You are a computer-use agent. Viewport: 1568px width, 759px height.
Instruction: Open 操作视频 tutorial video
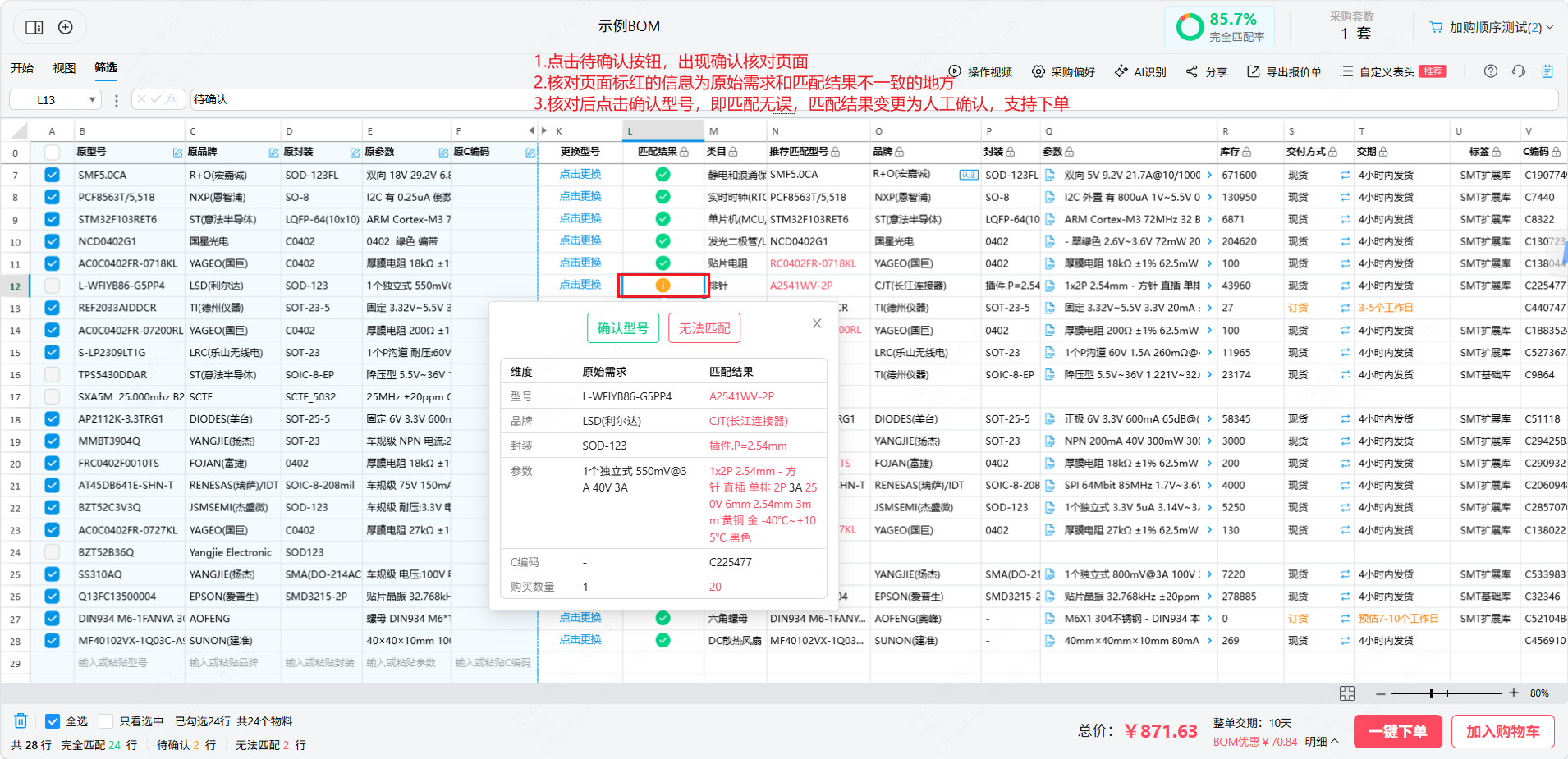pyautogui.click(x=981, y=72)
